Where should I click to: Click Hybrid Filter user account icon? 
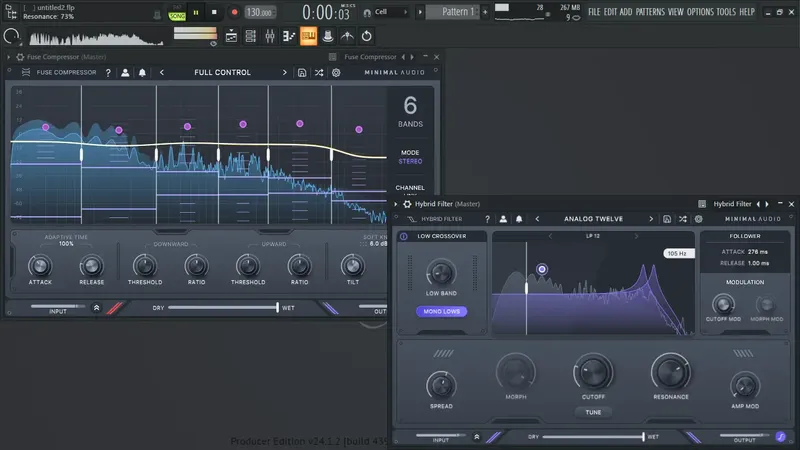[x=501, y=219]
